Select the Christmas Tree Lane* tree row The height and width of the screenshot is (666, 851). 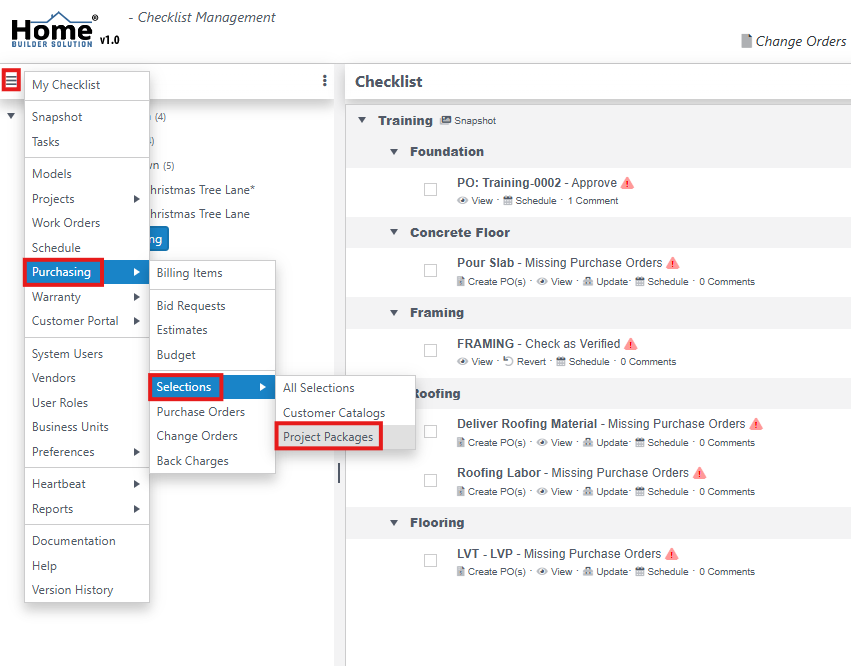click(x=202, y=190)
